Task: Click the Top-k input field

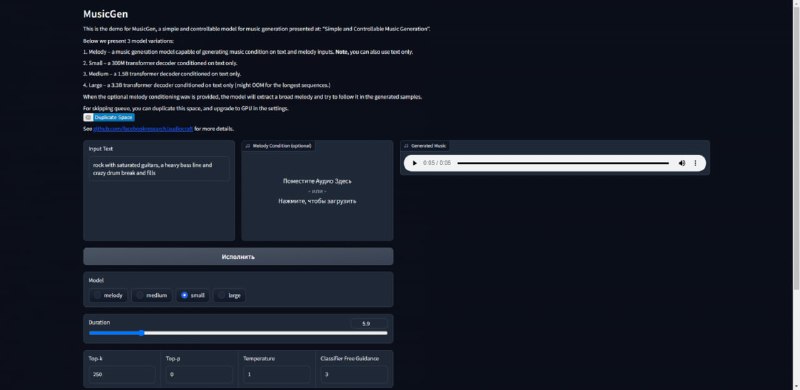Action: click(122, 374)
